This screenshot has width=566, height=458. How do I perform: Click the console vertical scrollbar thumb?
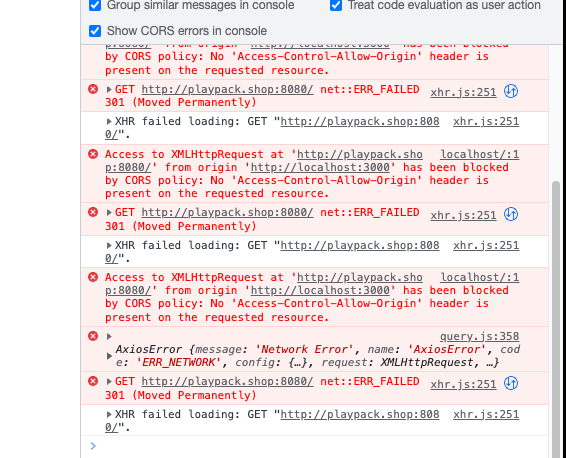pos(556,319)
